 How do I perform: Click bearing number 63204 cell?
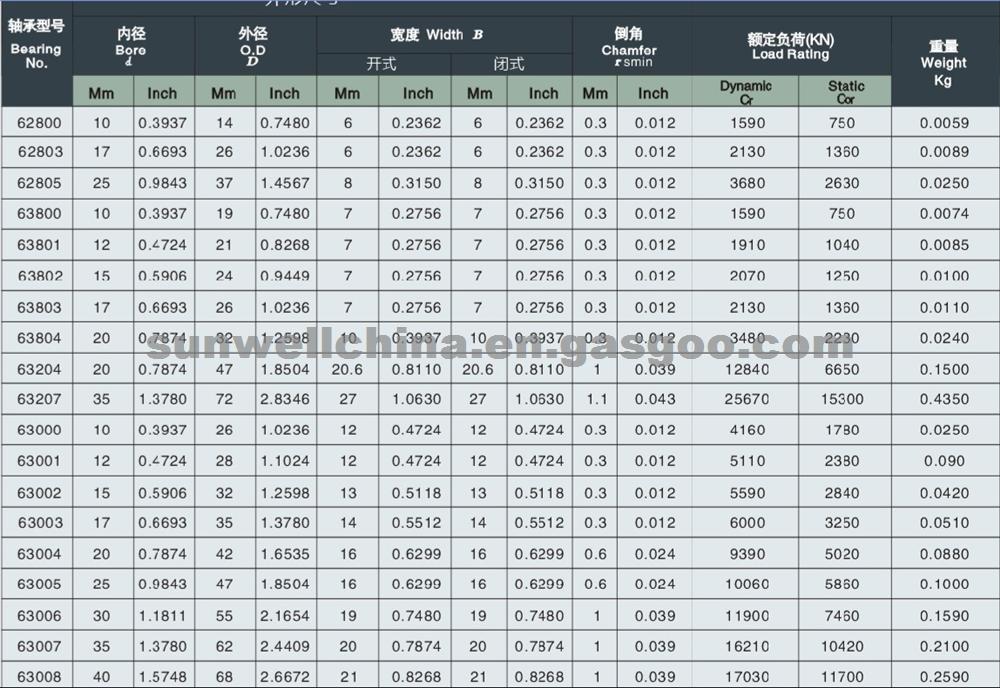38,369
